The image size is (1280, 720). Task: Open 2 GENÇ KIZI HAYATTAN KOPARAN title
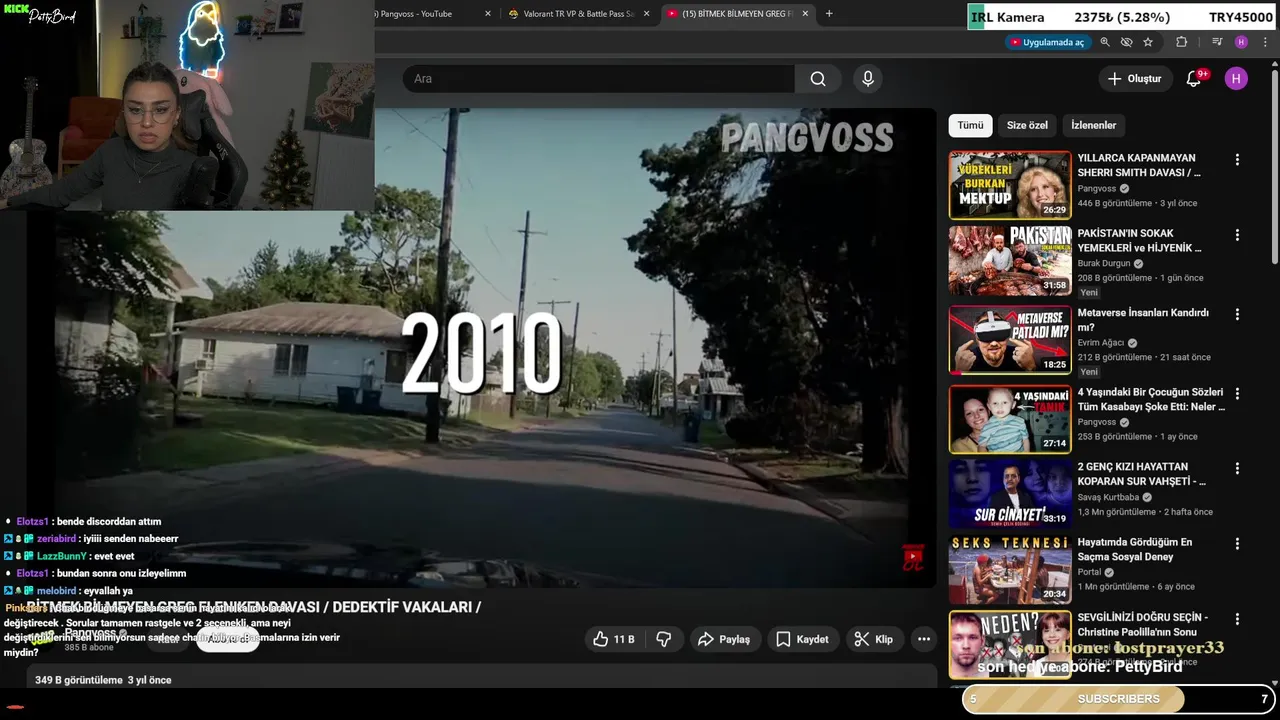1141,474
